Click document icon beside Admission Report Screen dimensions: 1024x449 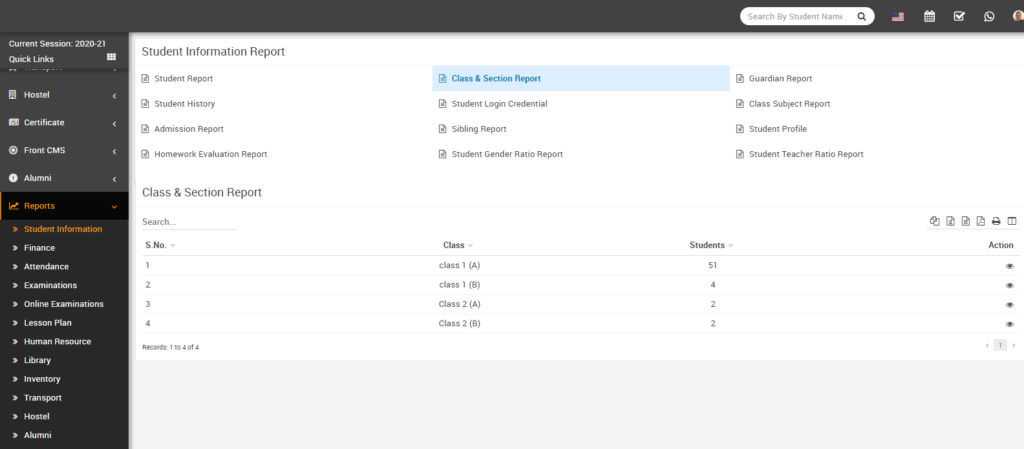146,129
